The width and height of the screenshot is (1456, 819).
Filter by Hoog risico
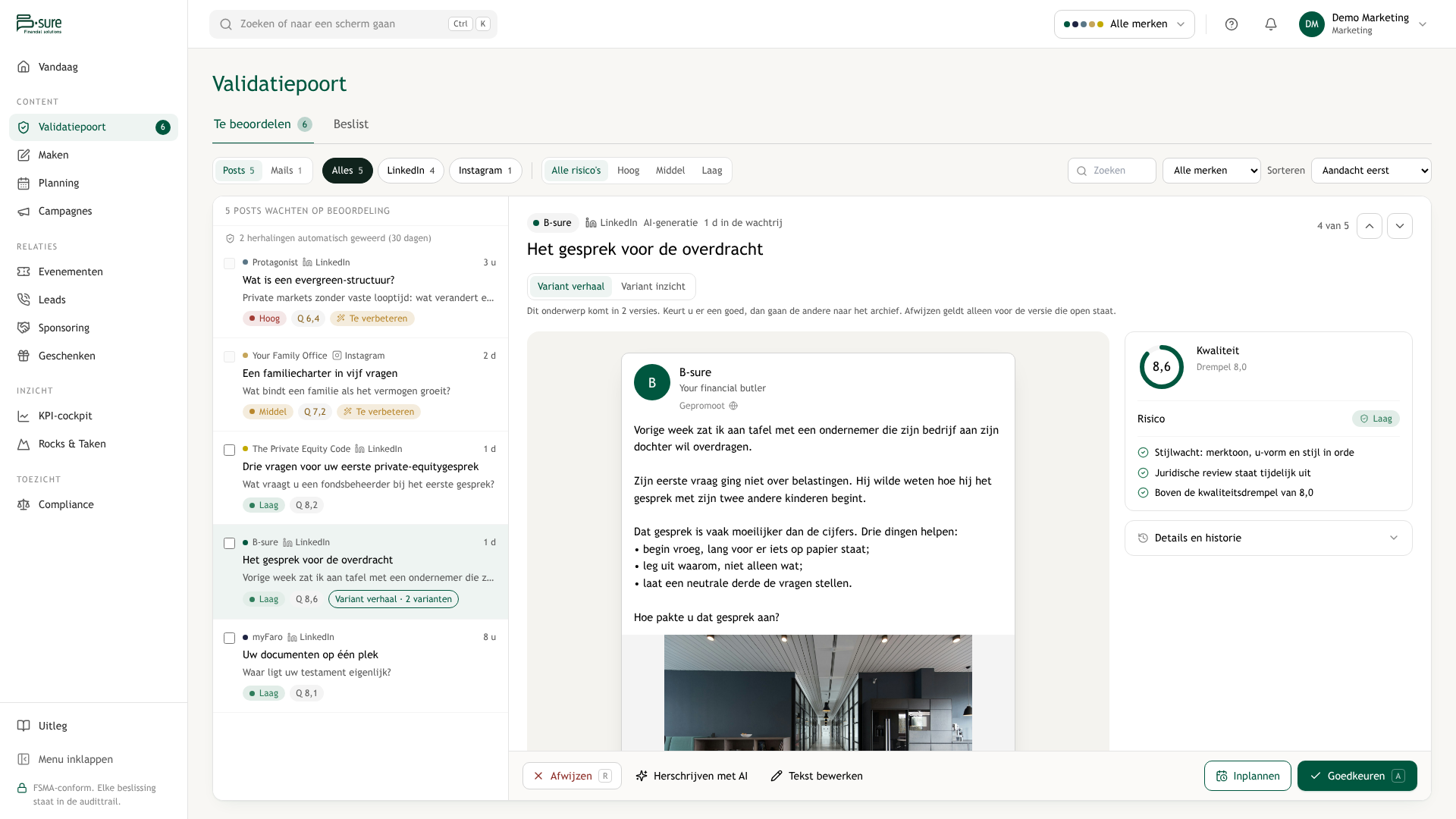tap(628, 171)
